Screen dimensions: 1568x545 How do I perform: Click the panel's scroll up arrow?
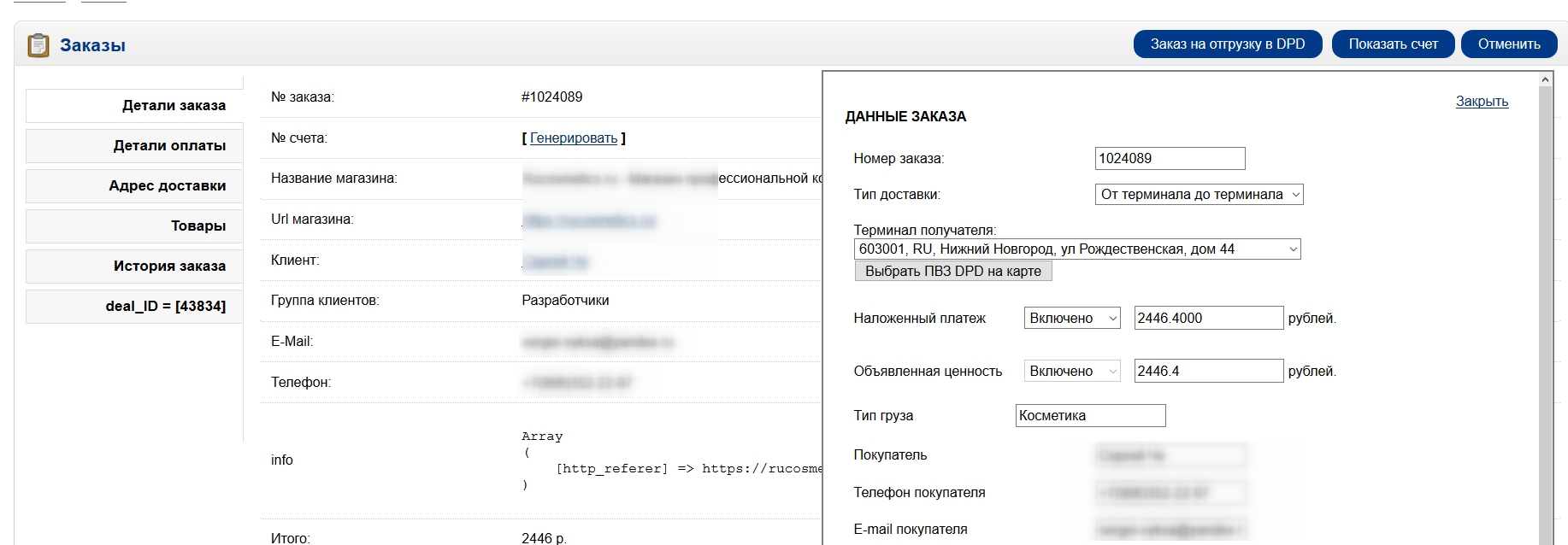[x=1545, y=80]
